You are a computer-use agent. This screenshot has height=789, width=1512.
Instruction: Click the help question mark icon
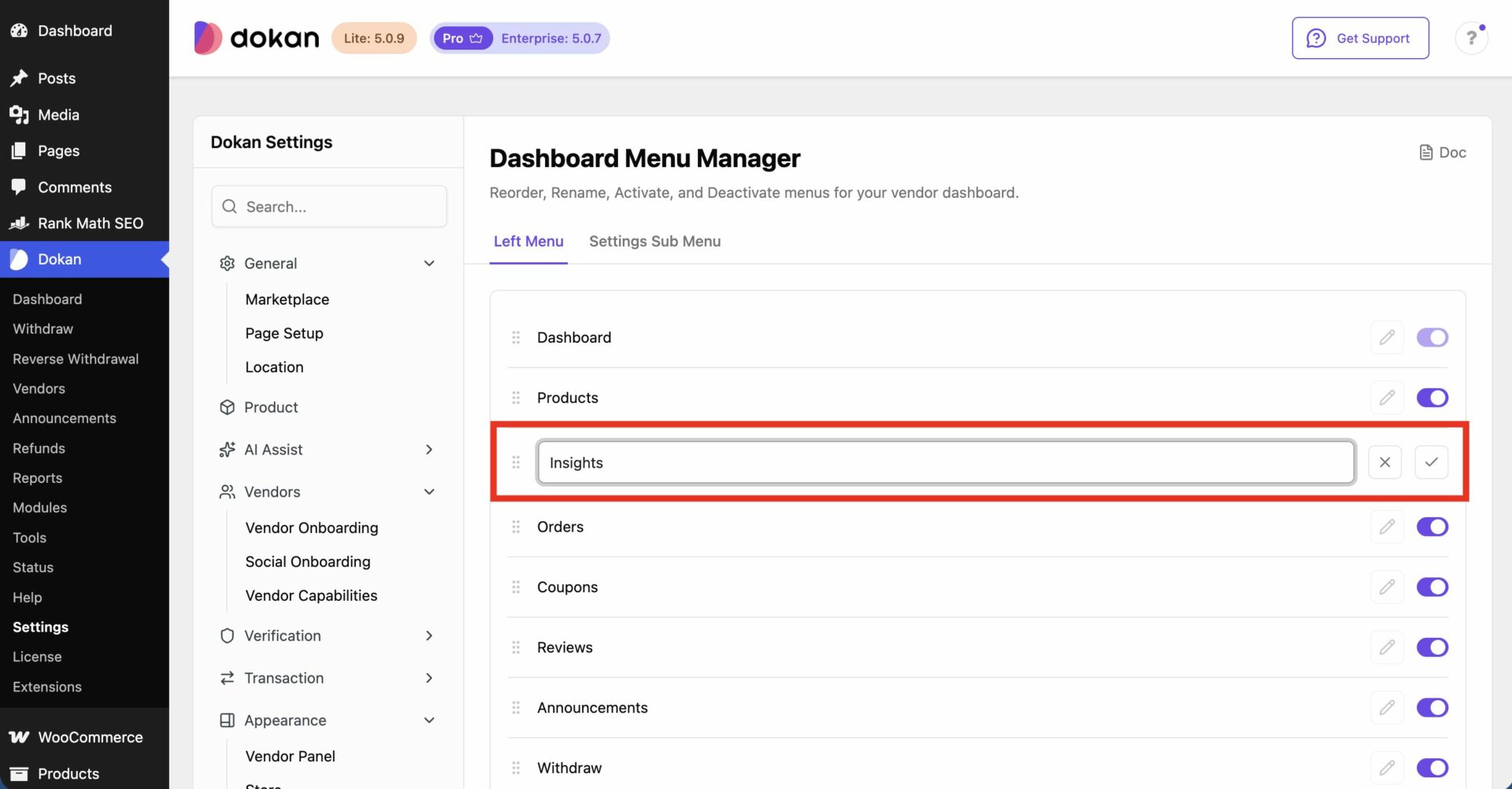pyautogui.click(x=1471, y=38)
